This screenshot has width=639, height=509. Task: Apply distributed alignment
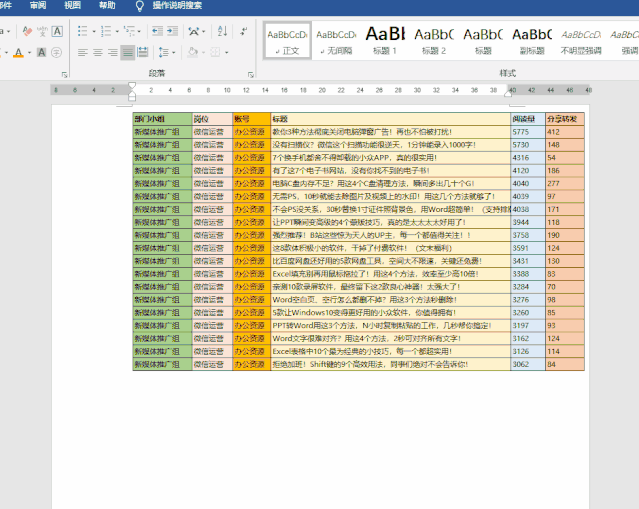click(143, 53)
